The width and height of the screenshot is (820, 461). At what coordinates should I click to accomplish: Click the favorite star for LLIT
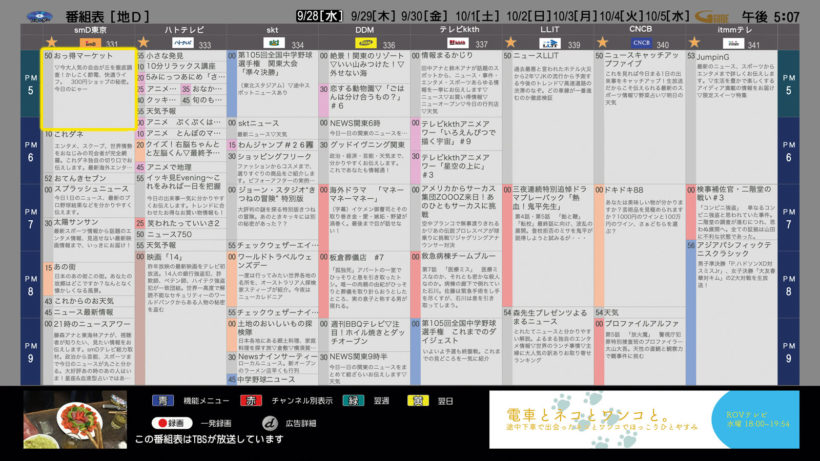pos(511,42)
